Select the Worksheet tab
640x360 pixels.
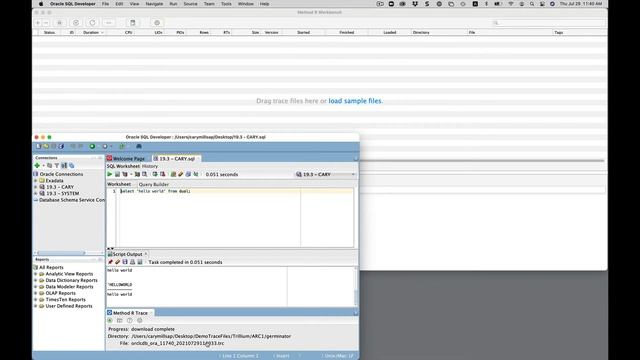119,184
